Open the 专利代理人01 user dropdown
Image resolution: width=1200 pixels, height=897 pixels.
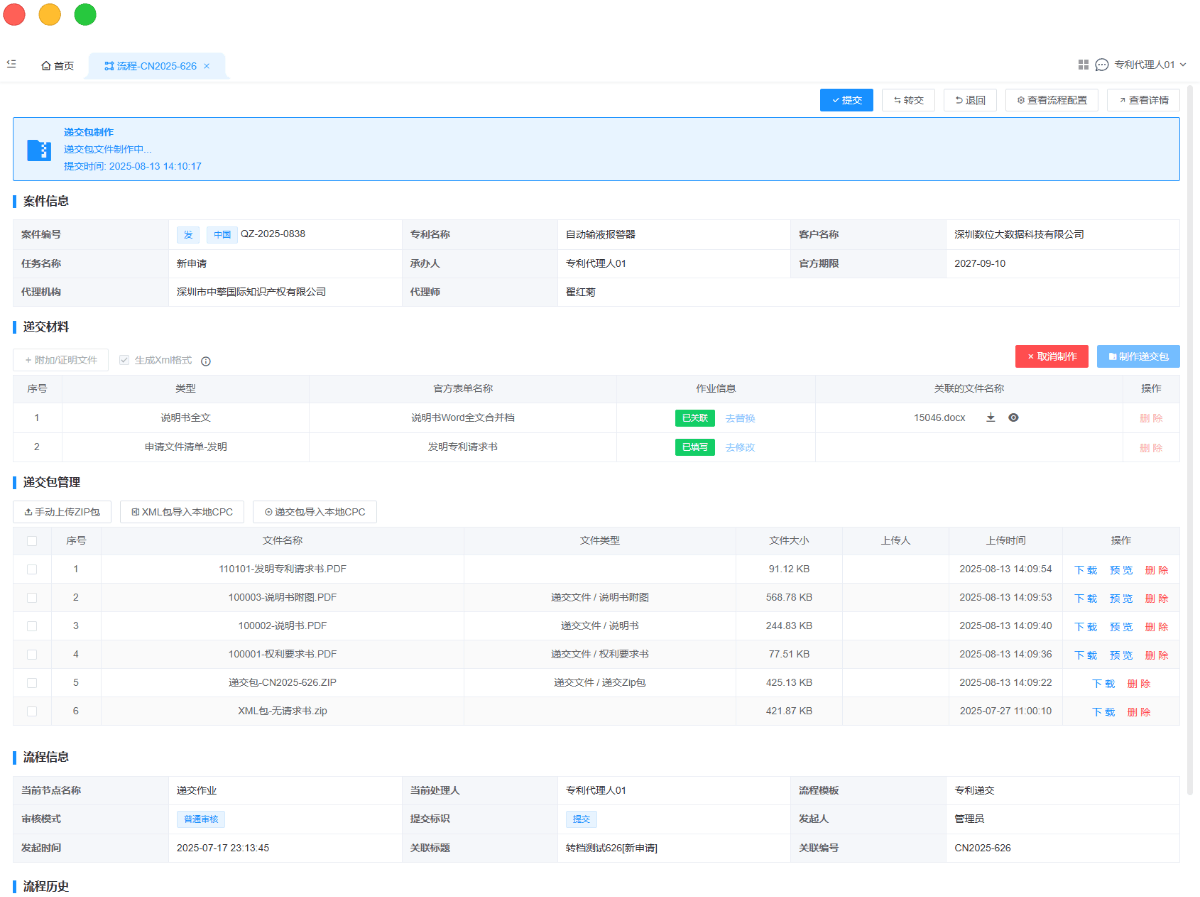[x=1149, y=65]
